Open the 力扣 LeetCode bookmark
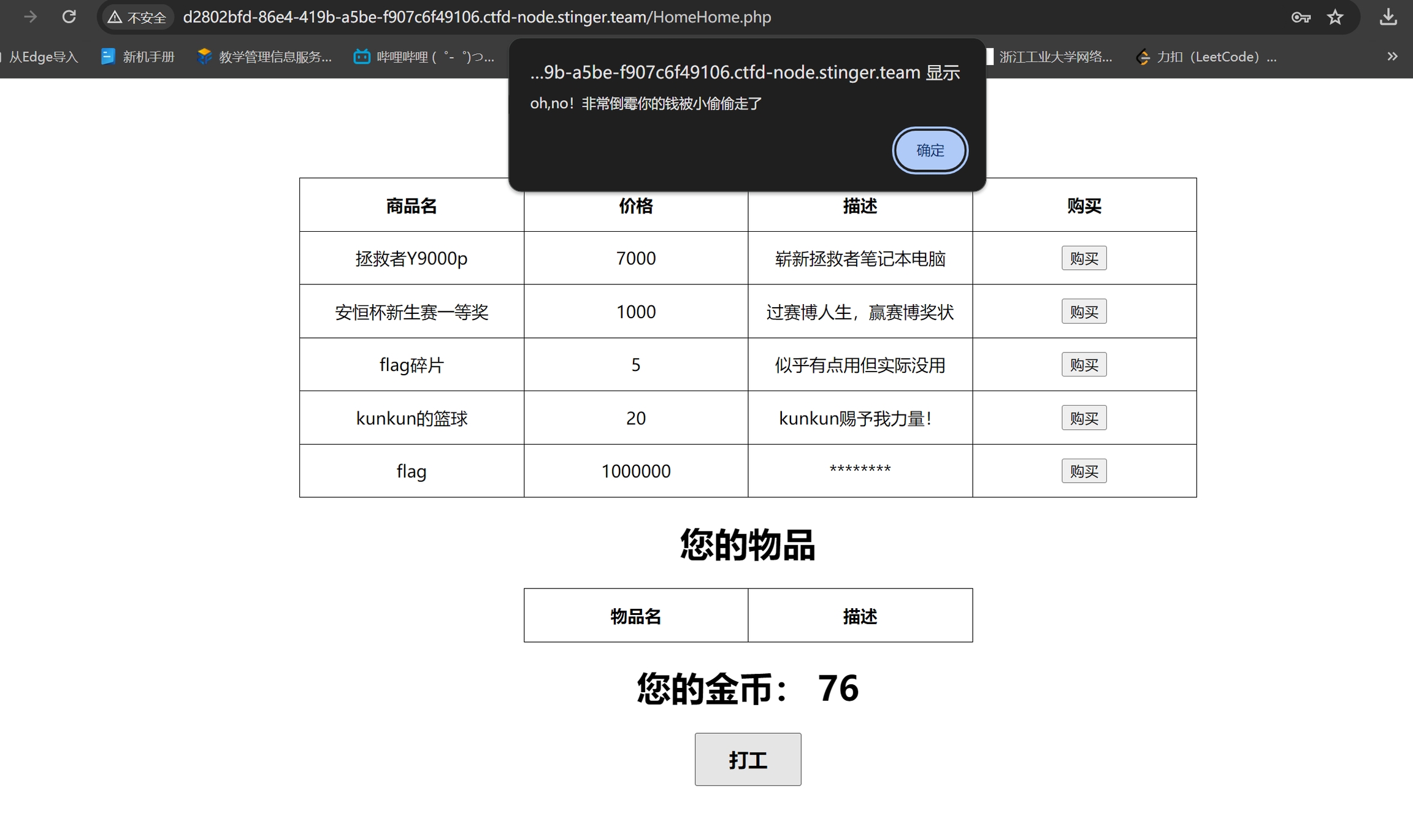The image size is (1413, 840). click(1207, 57)
